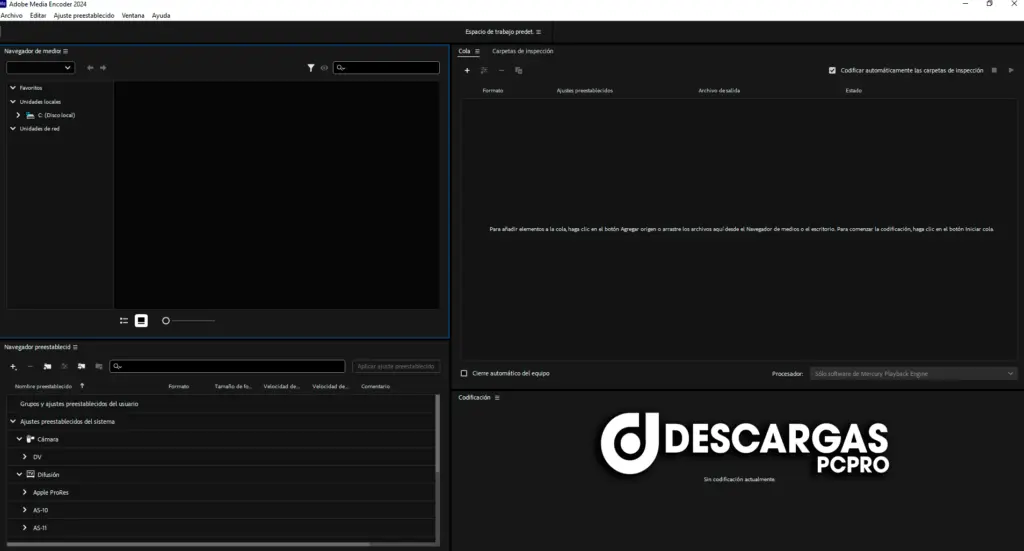Click the Add source plus icon in Cola panel

coord(467,70)
